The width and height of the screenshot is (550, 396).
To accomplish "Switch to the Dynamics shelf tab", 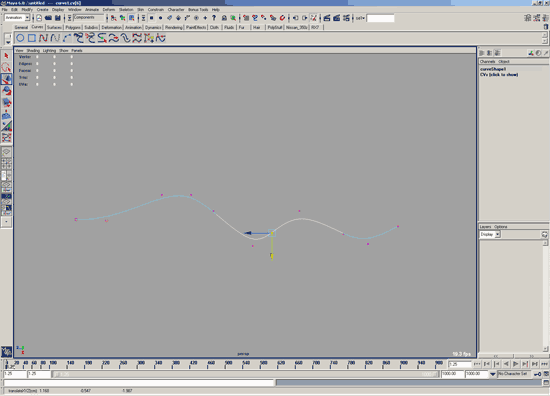I will 153,27.
